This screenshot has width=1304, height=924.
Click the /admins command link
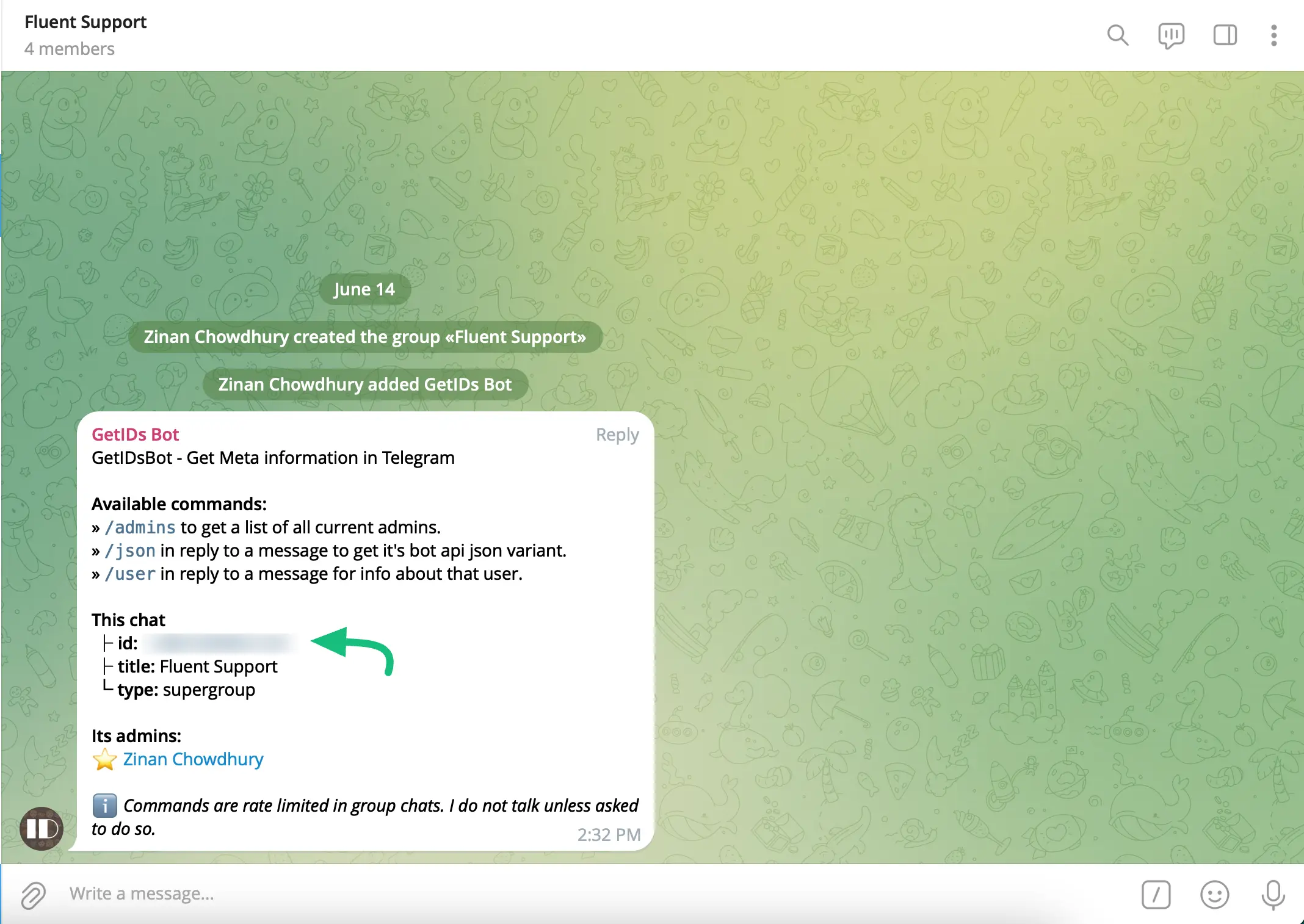point(140,527)
